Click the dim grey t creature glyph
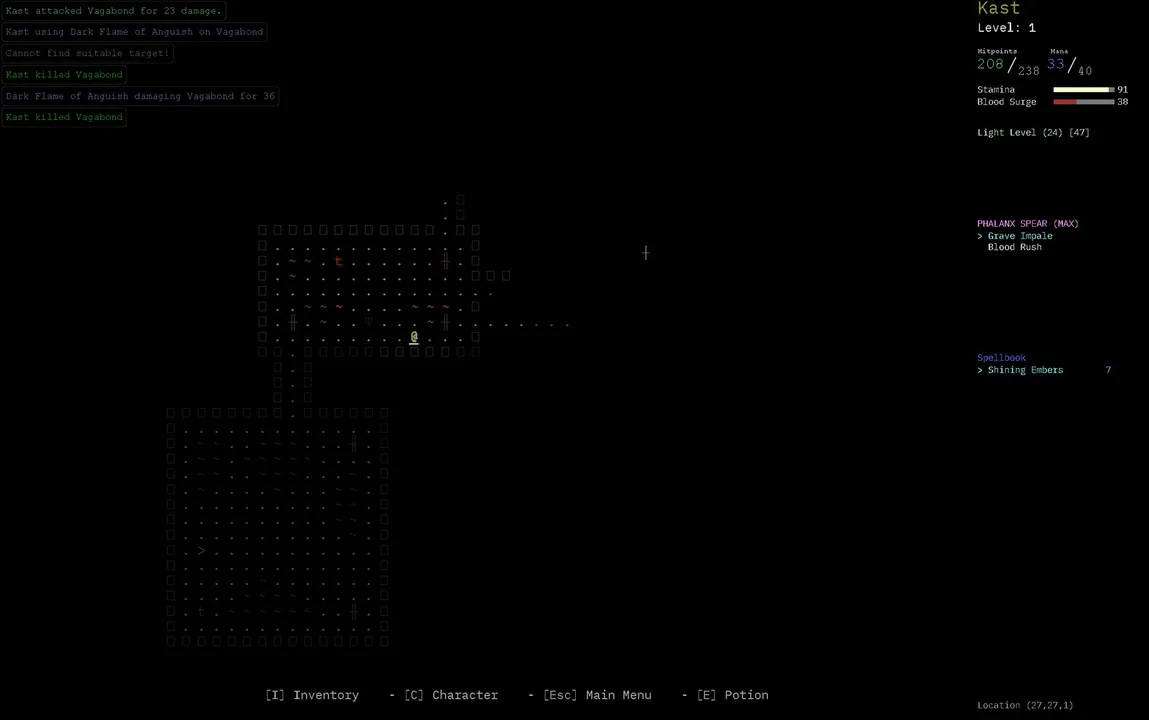 click(x=201, y=612)
